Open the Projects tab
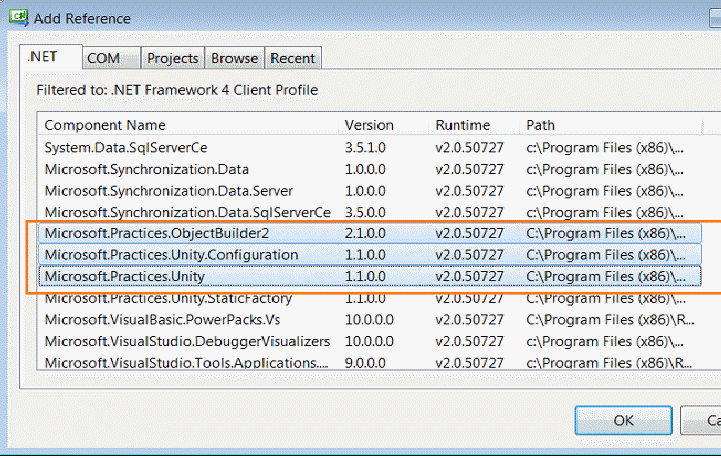This screenshot has height=458, width=721. coord(172,58)
